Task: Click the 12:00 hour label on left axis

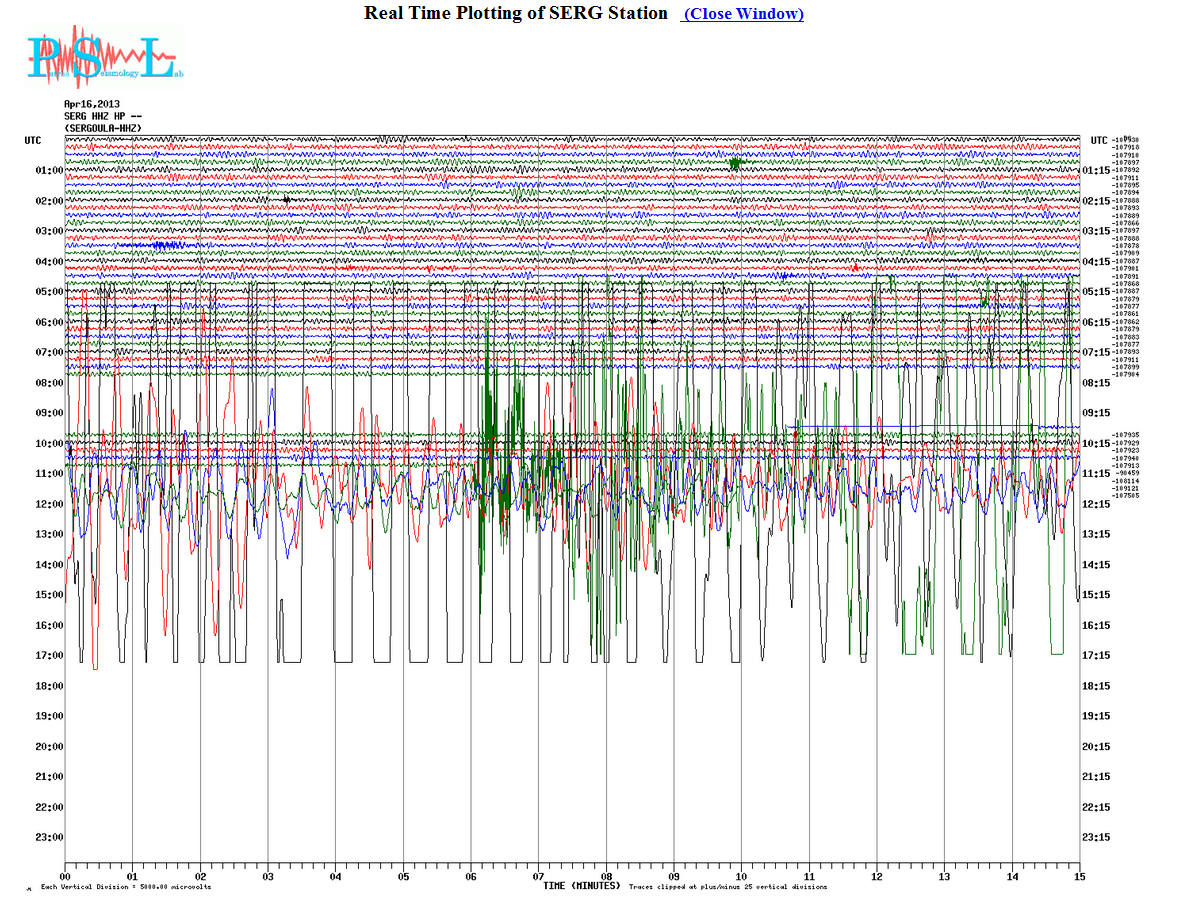Action: [49, 504]
